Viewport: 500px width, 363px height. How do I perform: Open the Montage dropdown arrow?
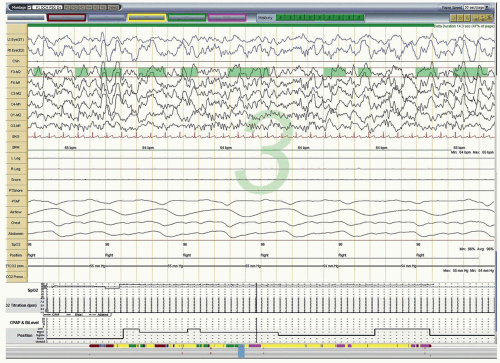(x=29, y=7)
